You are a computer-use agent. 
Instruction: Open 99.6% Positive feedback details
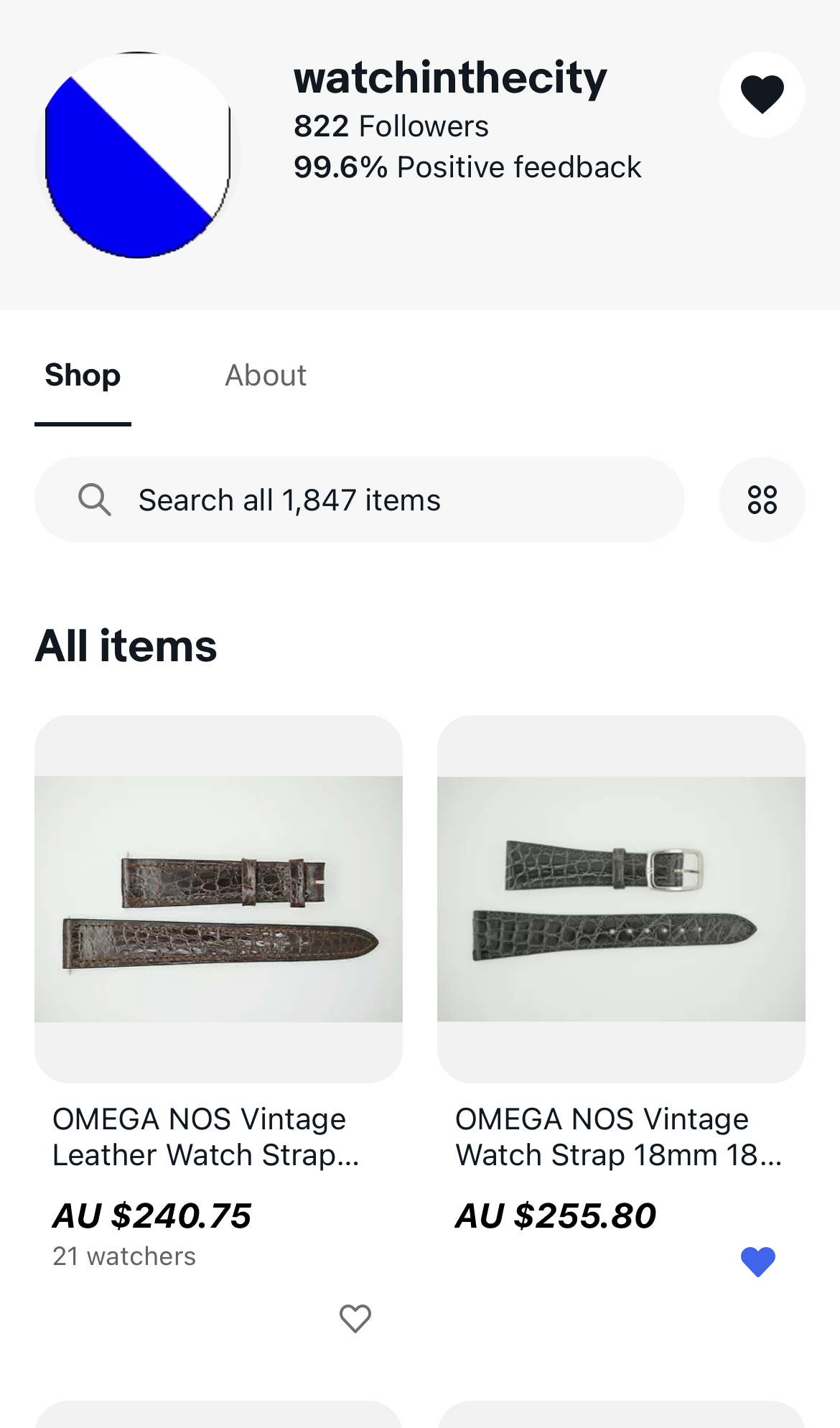click(467, 167)
